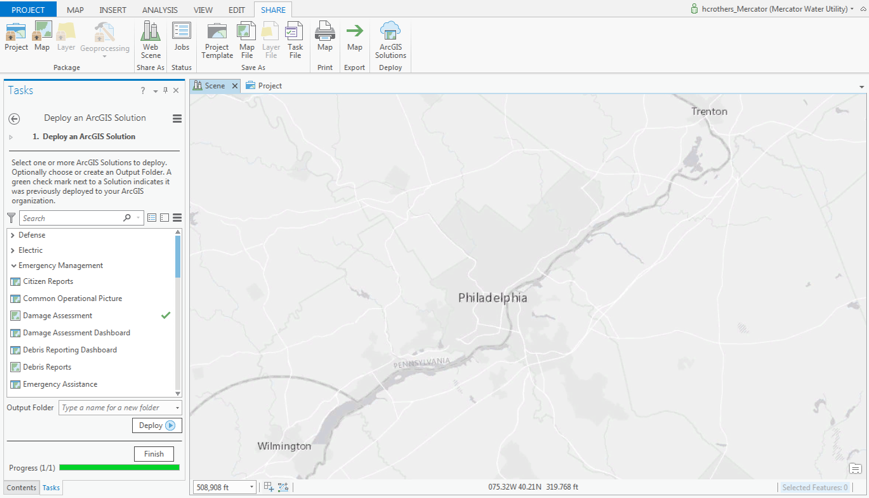The image size is (869, 498).
Task: Click the Project package icon
Action: [x=16, y=37]
